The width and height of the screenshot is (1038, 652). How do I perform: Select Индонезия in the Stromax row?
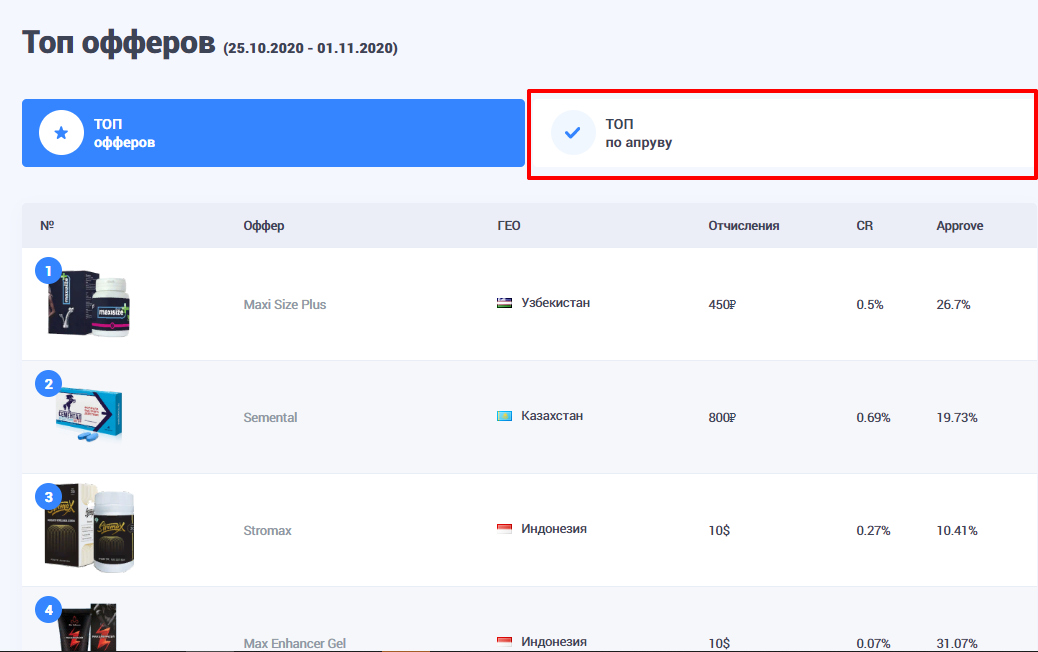[554, 529]
